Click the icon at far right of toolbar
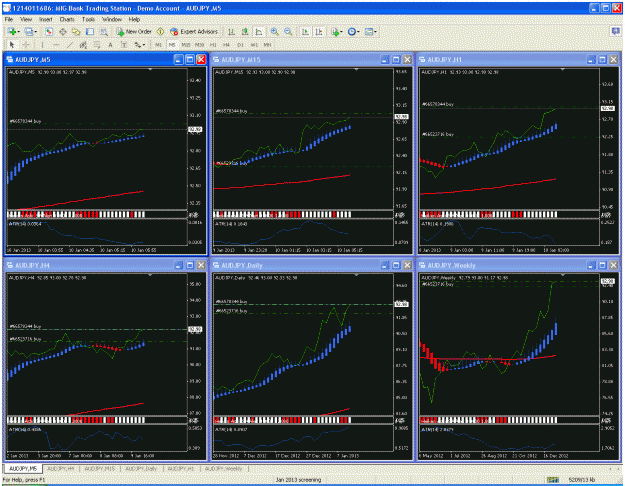The image size is (625, 486). point(615,31)
